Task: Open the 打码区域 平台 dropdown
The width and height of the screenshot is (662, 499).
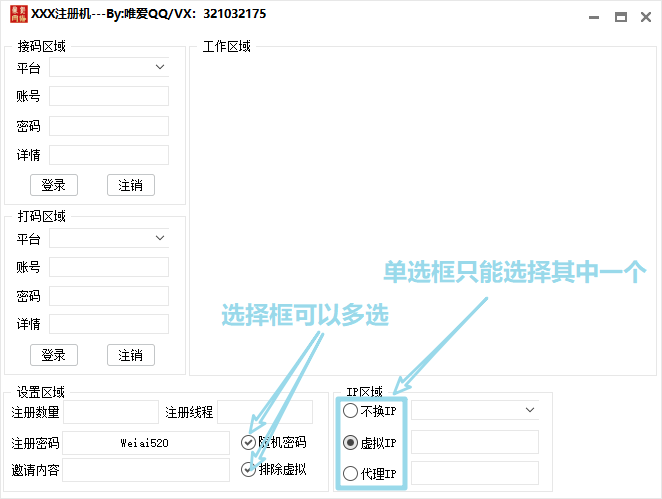Action: [x=109, y=238]
